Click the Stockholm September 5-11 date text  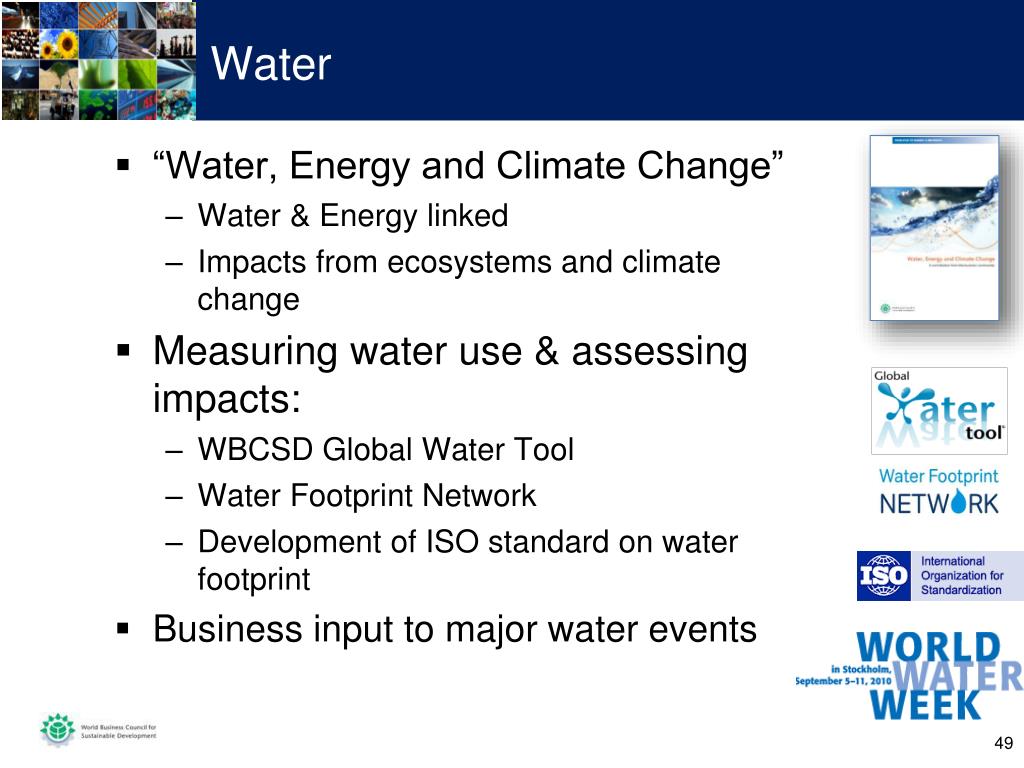843,675
